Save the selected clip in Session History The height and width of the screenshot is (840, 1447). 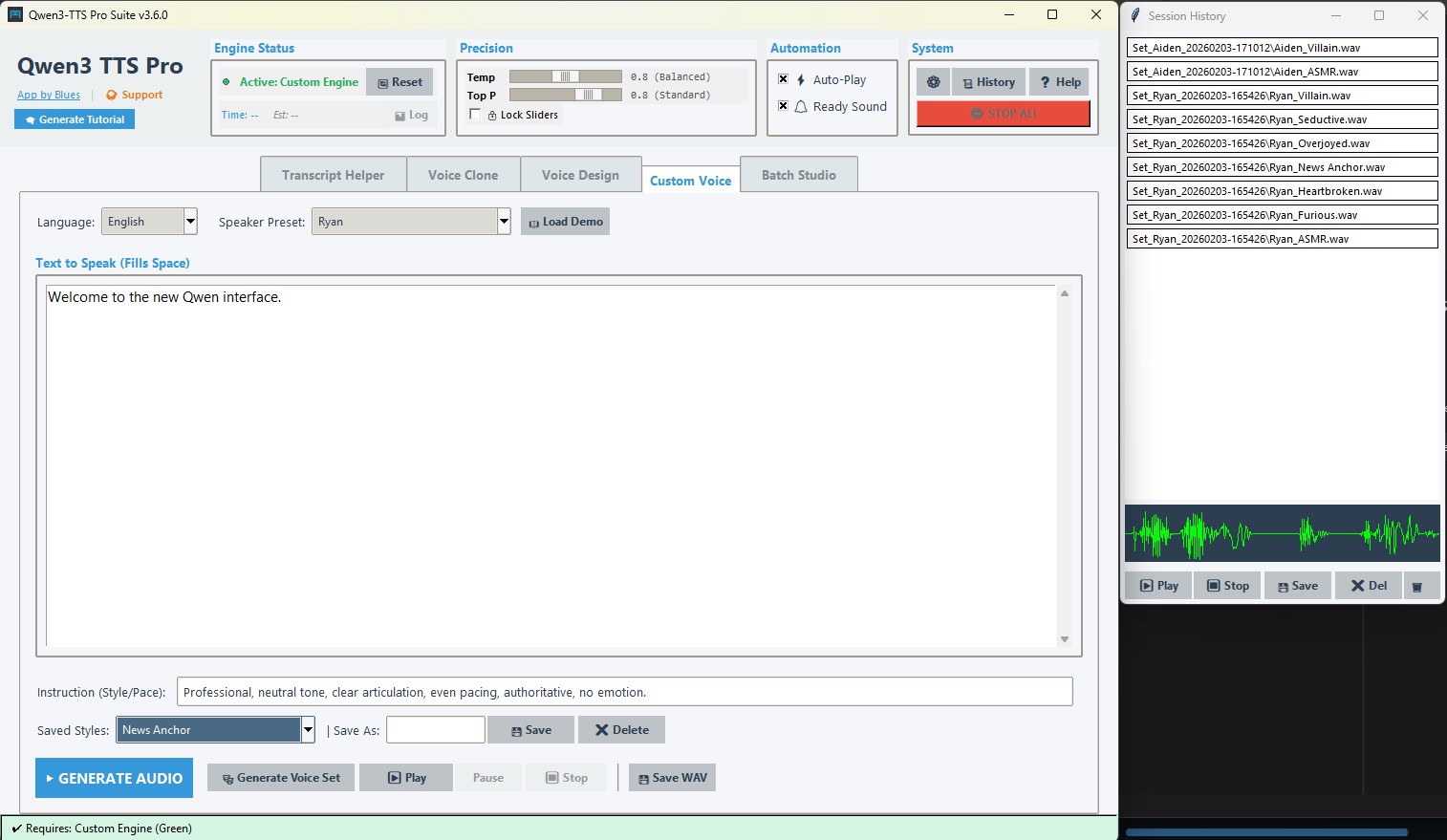(x=1297, y=585)
